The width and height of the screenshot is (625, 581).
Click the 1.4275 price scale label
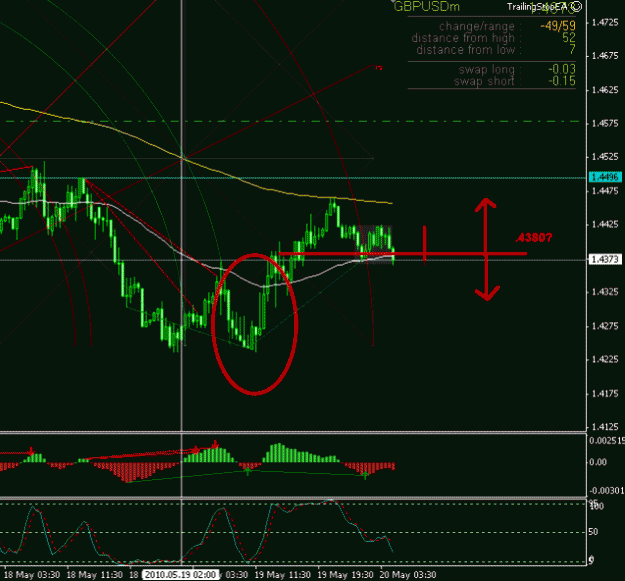pos(605,326)
